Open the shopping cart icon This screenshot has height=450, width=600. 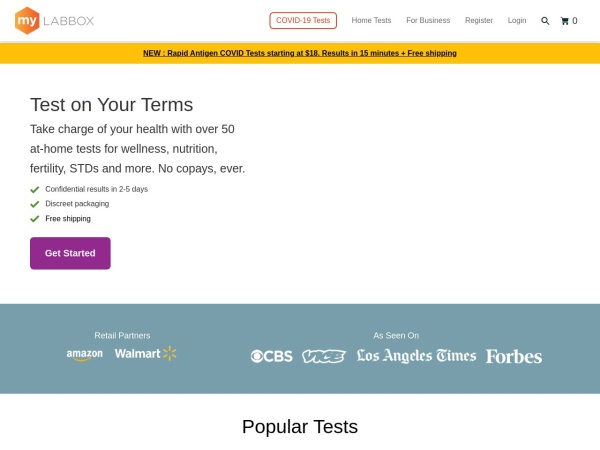tap(565, 21)
